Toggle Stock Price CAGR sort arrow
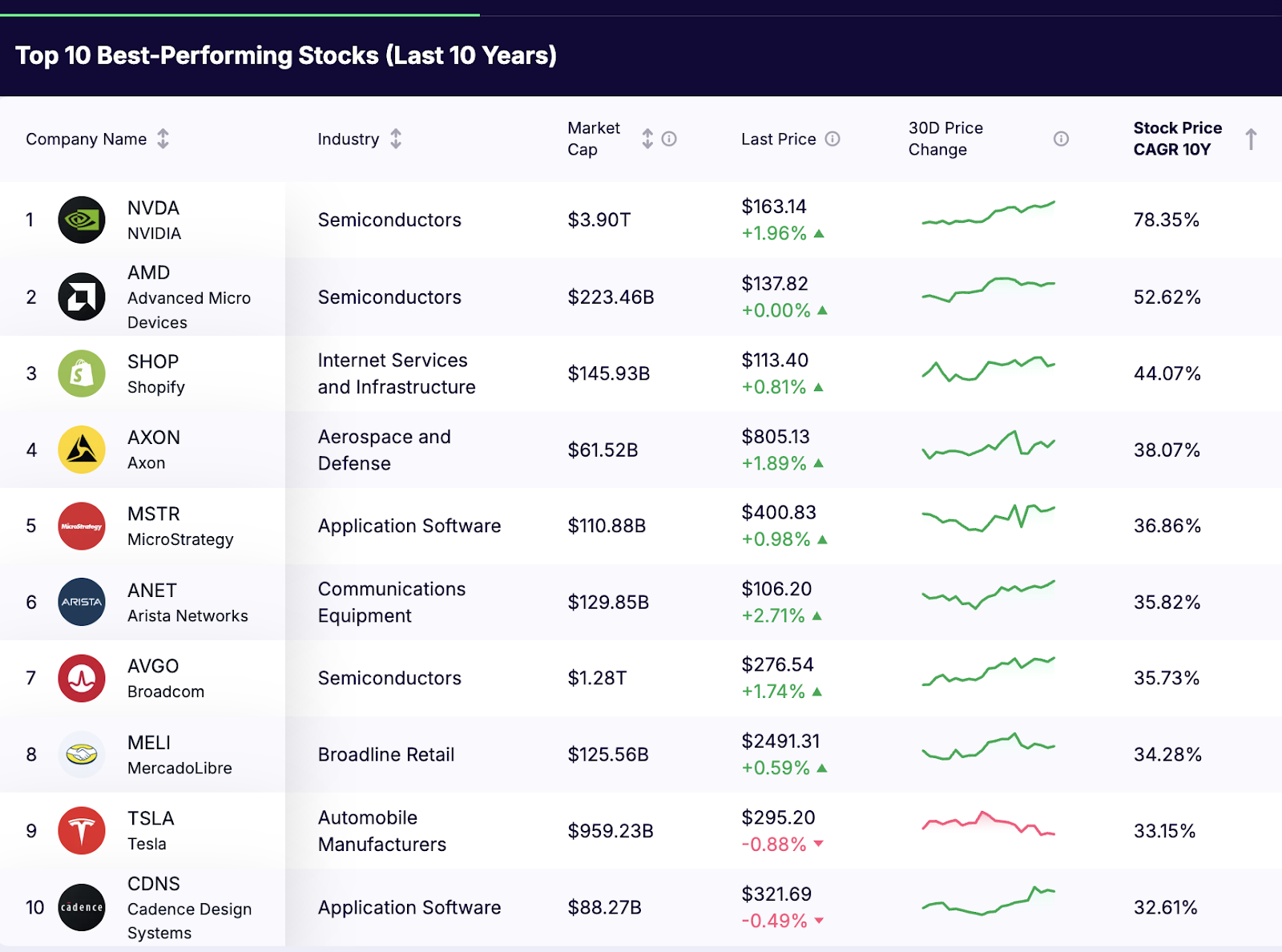The height and width of the screenshot is (952, 1282). 1251,139
